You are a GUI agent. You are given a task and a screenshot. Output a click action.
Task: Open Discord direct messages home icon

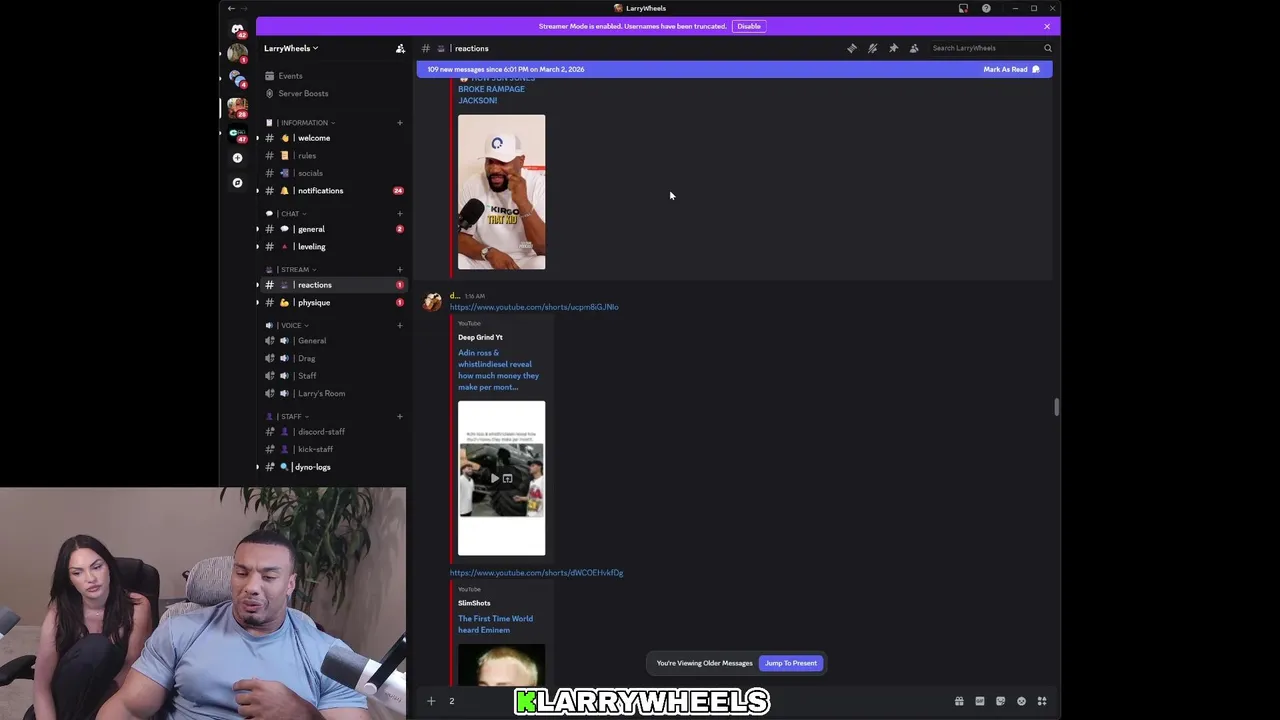pyautogui.click(x=237, y=30)
